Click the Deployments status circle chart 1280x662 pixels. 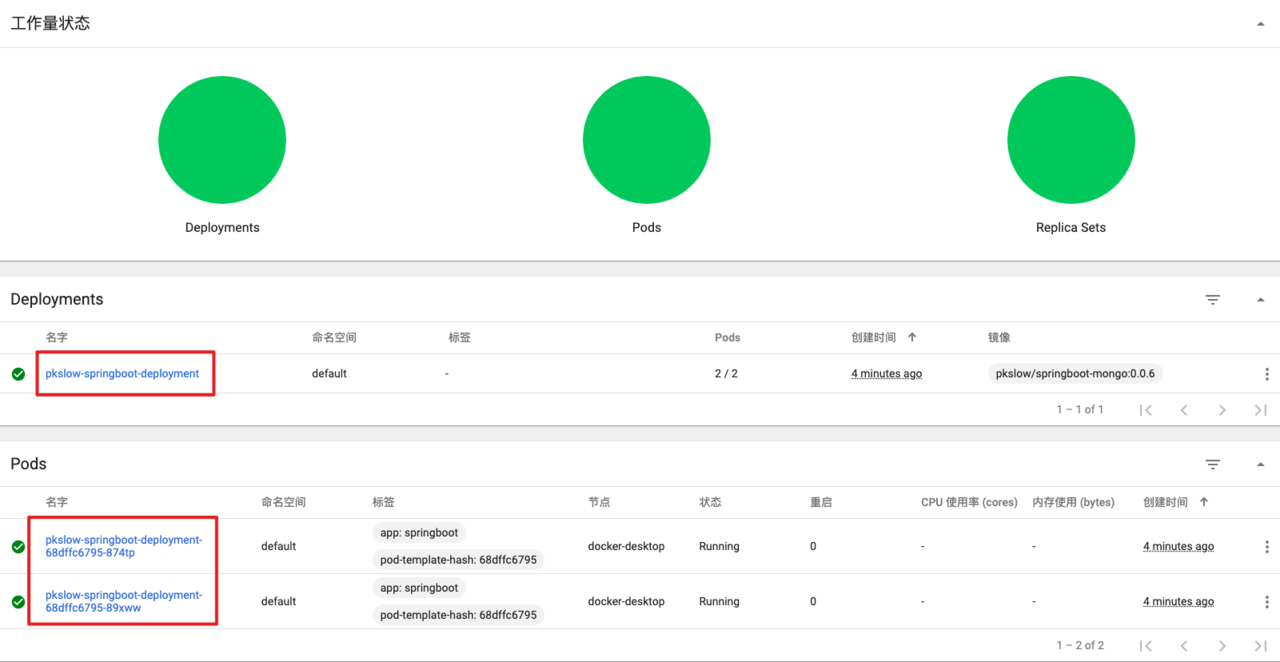222,140
